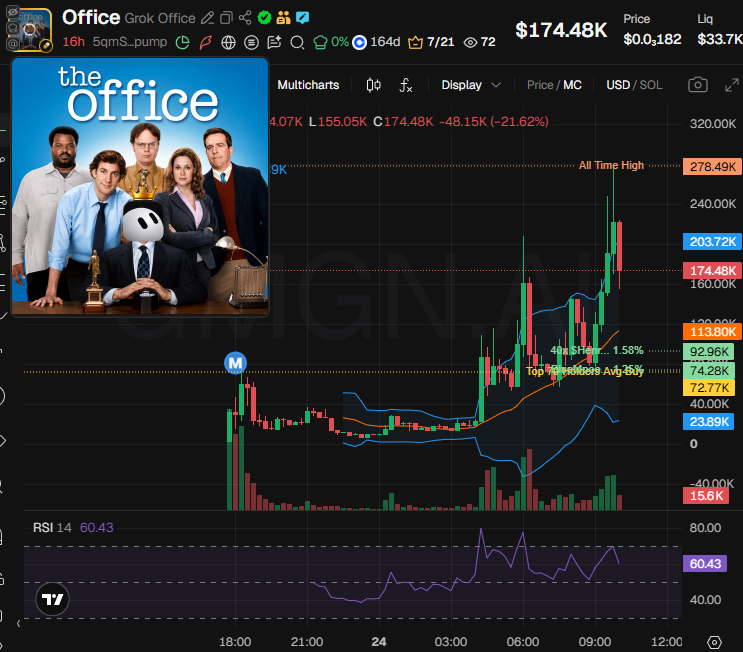
Task: Click the 23.89K blue price tag
Action: 708,422
